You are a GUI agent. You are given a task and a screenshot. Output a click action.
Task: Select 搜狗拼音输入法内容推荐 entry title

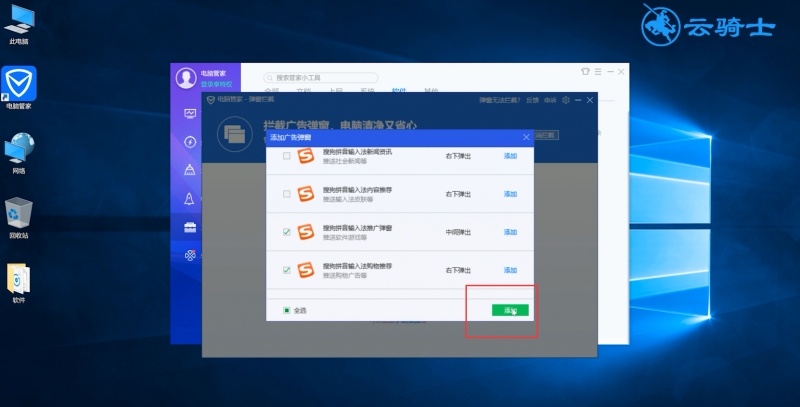point(357,190)
